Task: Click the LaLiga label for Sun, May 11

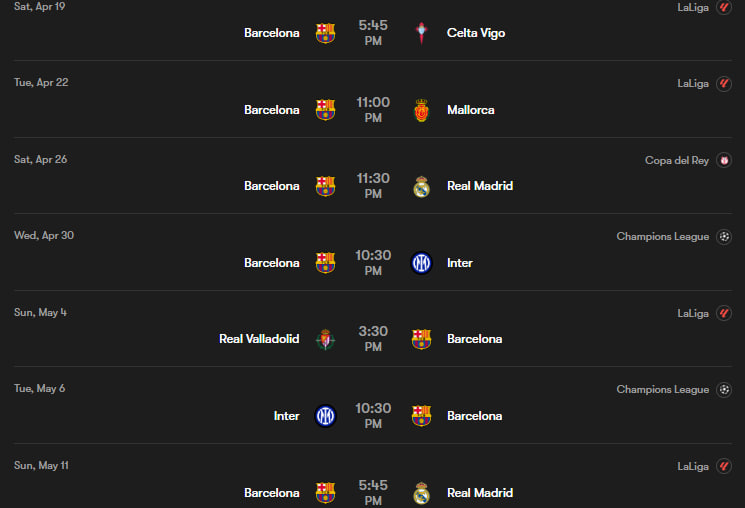Action: (692, 466)
